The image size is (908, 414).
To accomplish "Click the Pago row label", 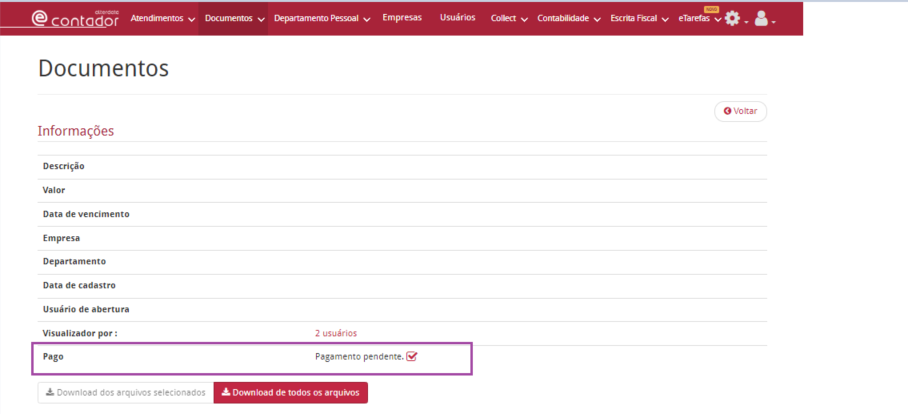I will click(53, 357).
